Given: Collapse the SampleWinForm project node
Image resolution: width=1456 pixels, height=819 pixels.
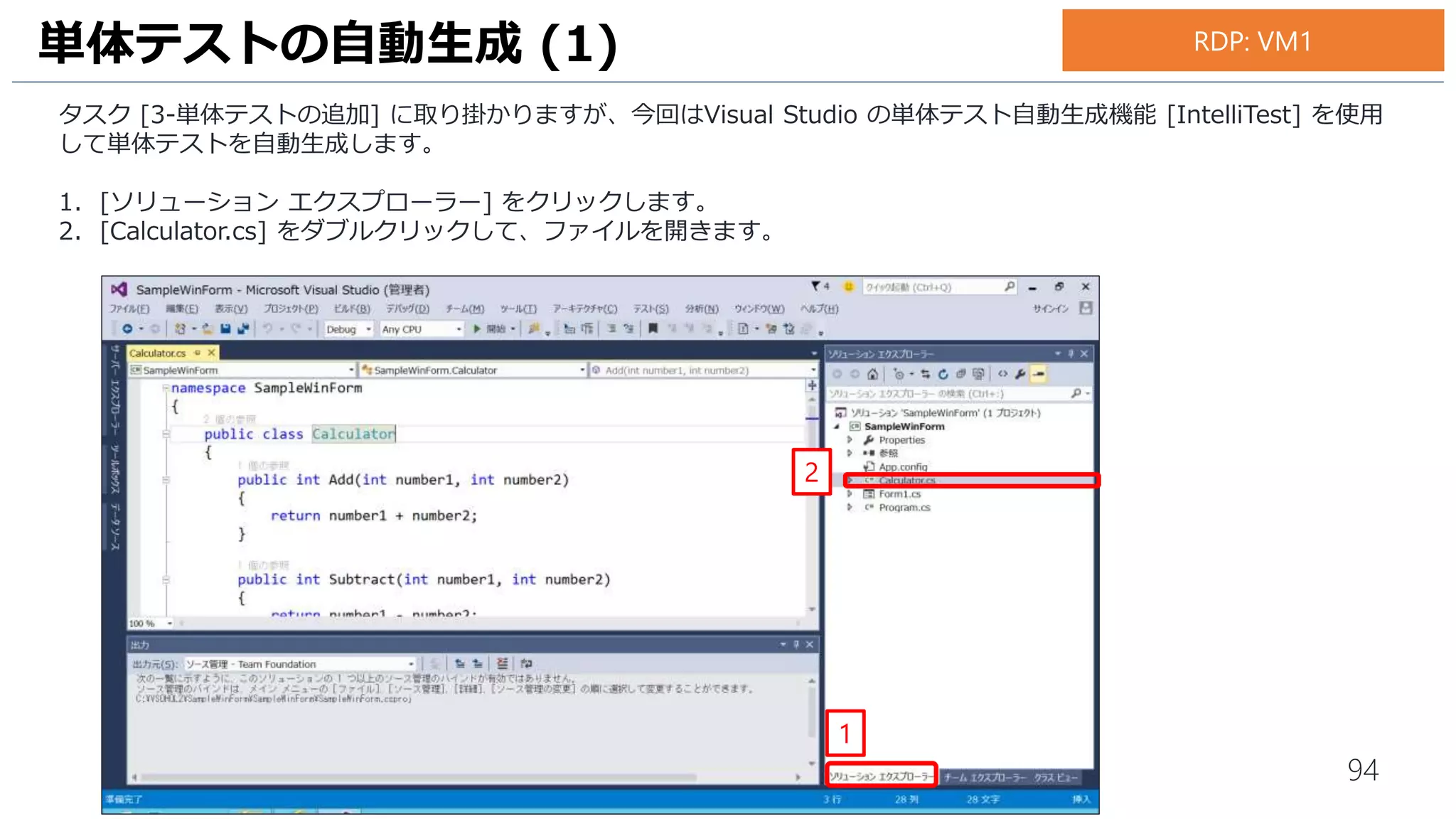Looking at the screenshot, I should 837,427.
